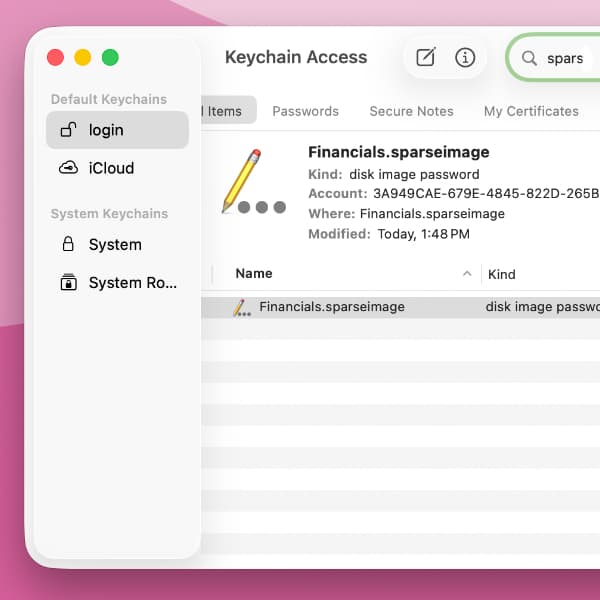Click the magnifying glass search icon
This screenshot has height=600, width=600.
(x=529, y=58)
